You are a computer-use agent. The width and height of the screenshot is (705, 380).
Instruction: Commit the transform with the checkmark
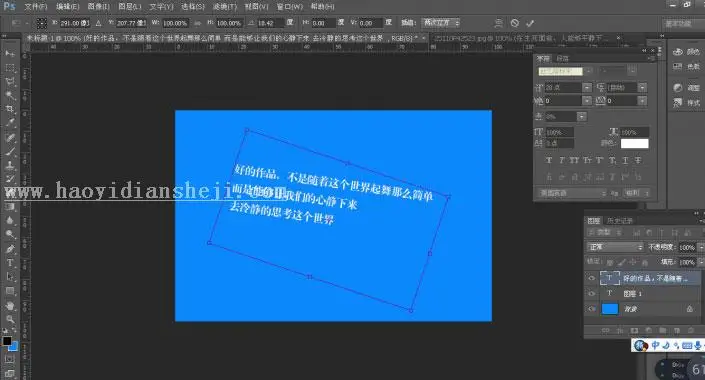pos(530,23)
